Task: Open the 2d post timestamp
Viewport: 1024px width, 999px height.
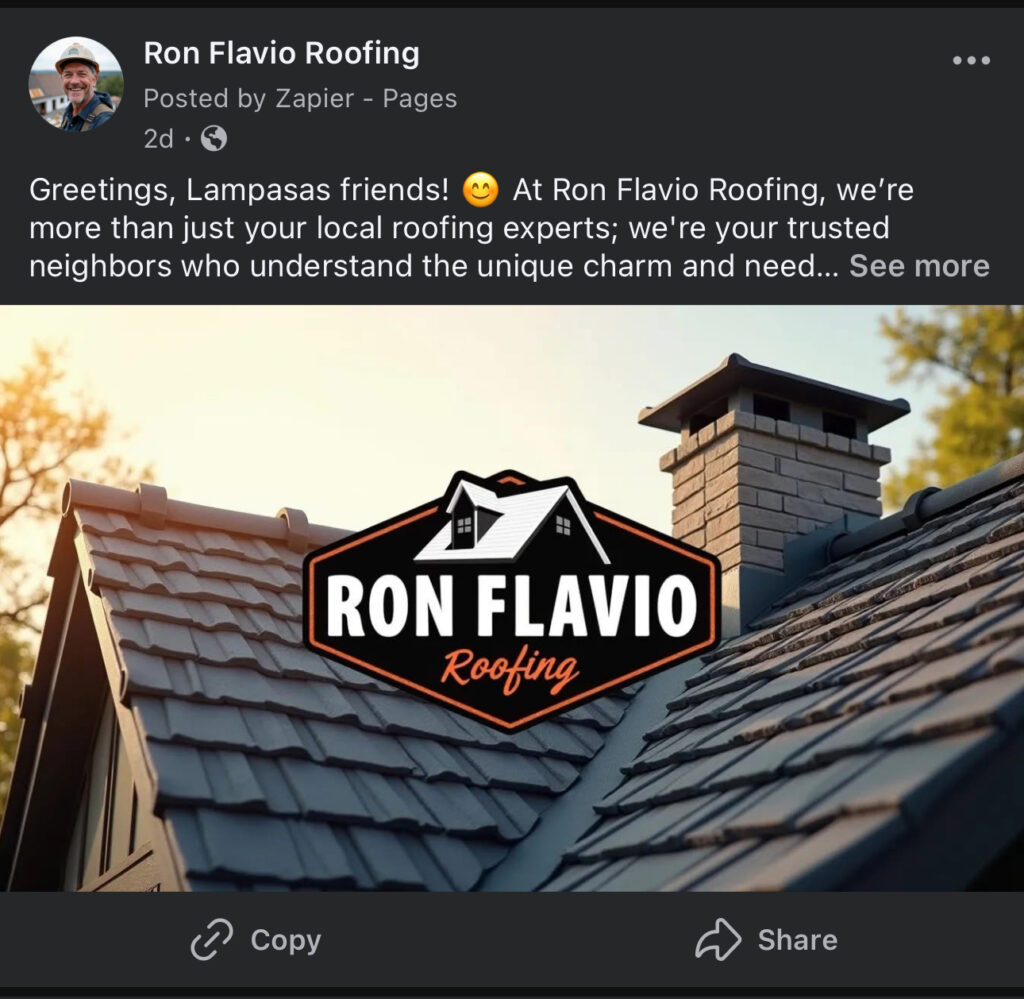Action: 159,138
